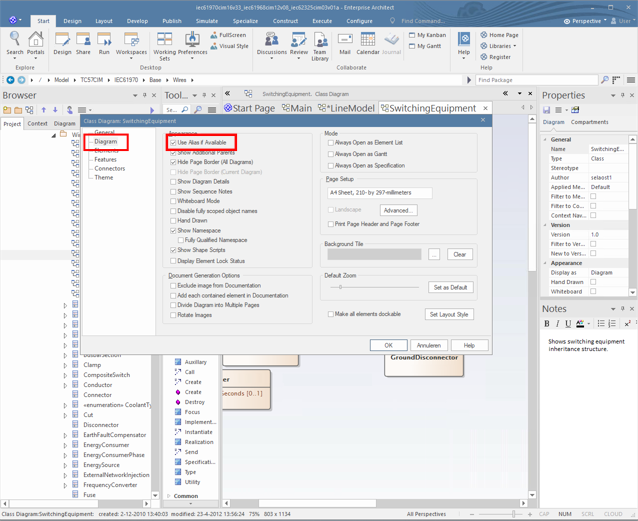Switch to the Start Page tab
The image size is (638, 521).
[x=250, y=108]
